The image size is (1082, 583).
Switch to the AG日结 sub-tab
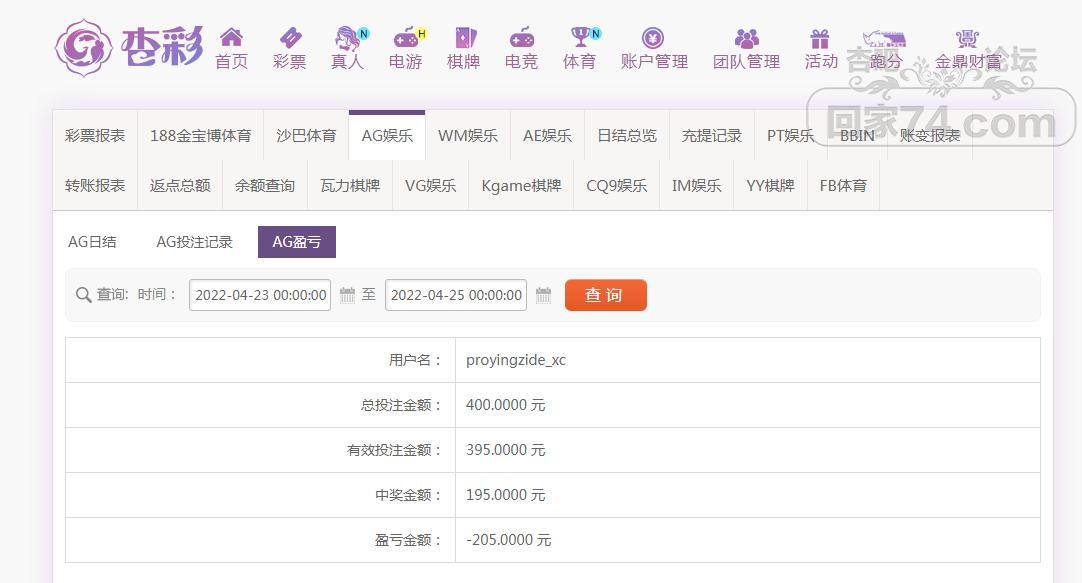(x=92, y=242)
